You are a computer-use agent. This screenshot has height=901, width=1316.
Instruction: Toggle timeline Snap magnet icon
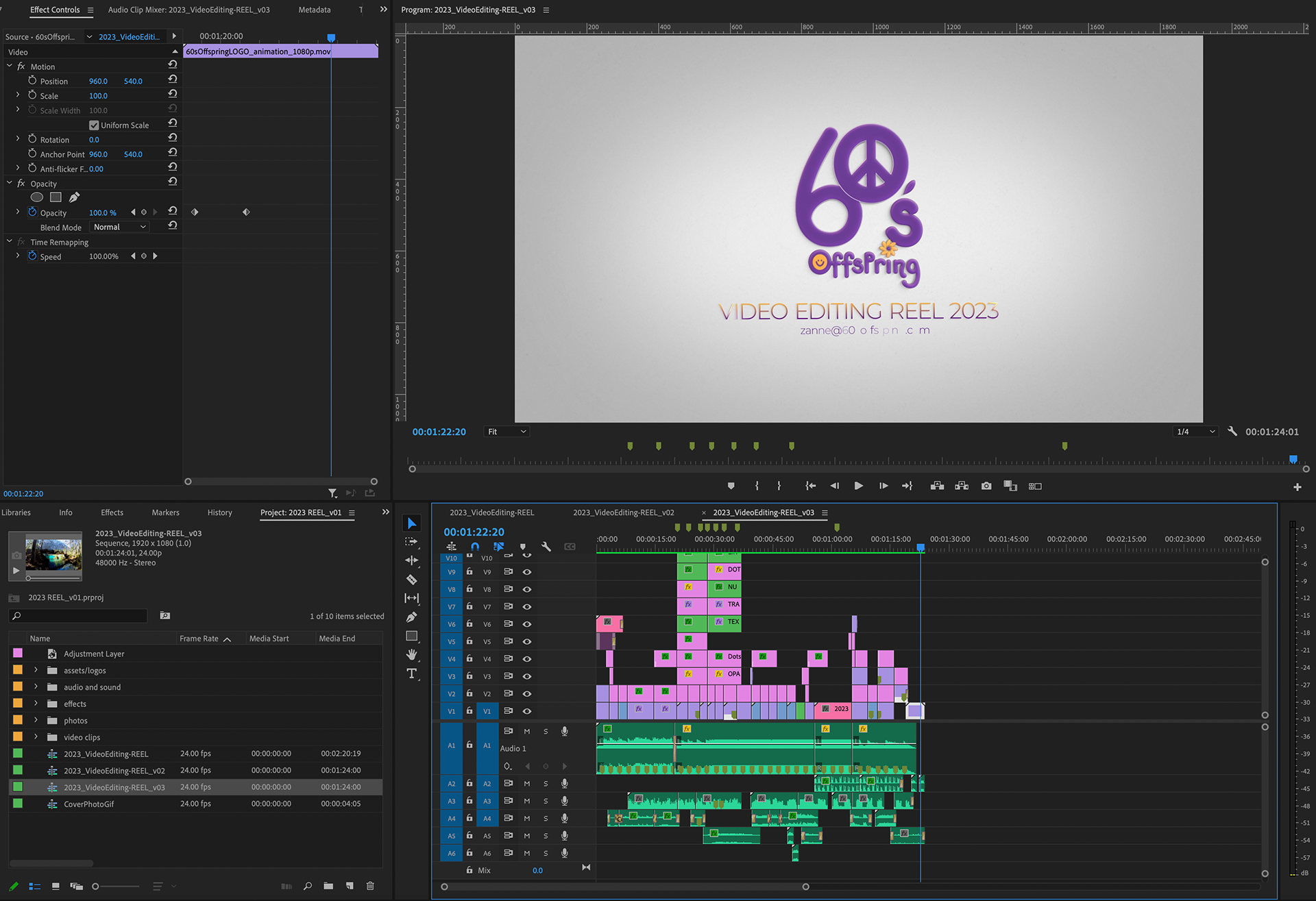[475, 547]
